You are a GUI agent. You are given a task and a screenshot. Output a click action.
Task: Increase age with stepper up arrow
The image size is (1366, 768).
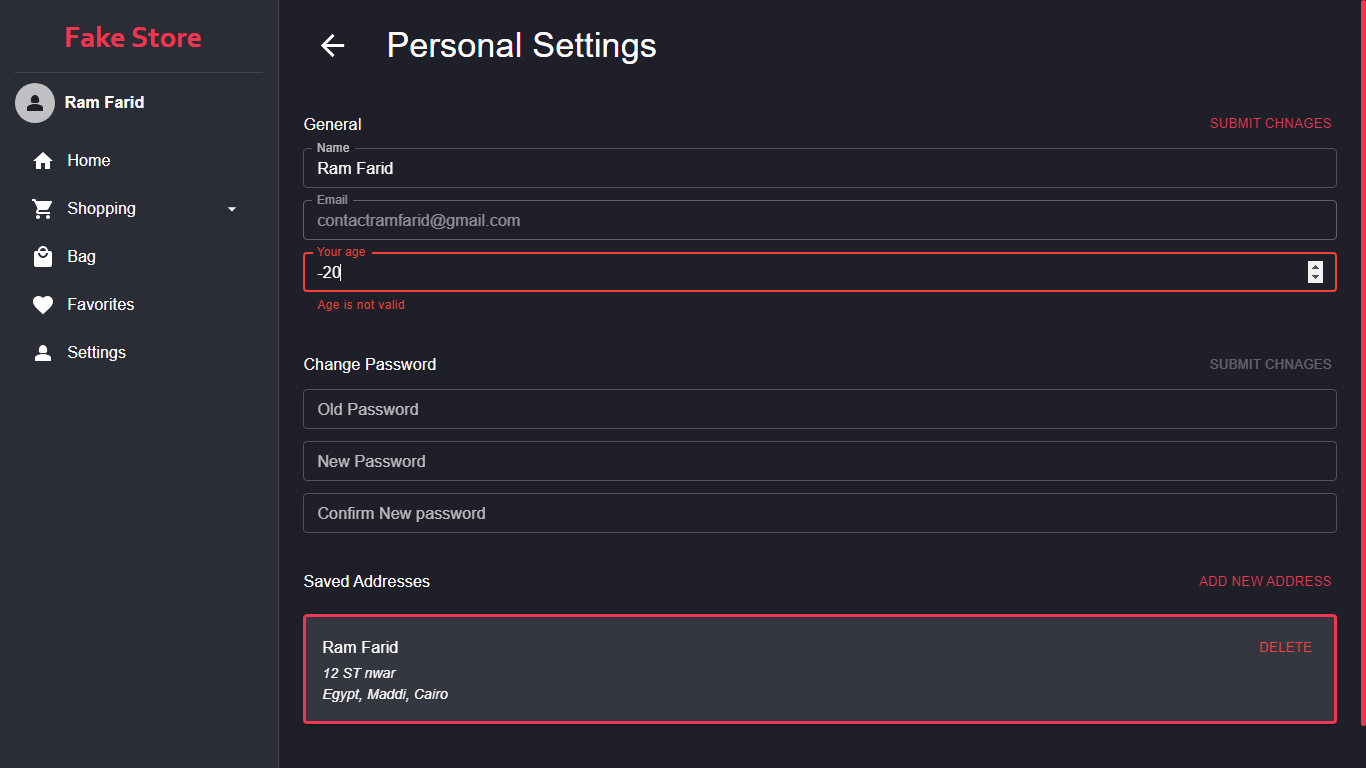[x=1315, y=267]
